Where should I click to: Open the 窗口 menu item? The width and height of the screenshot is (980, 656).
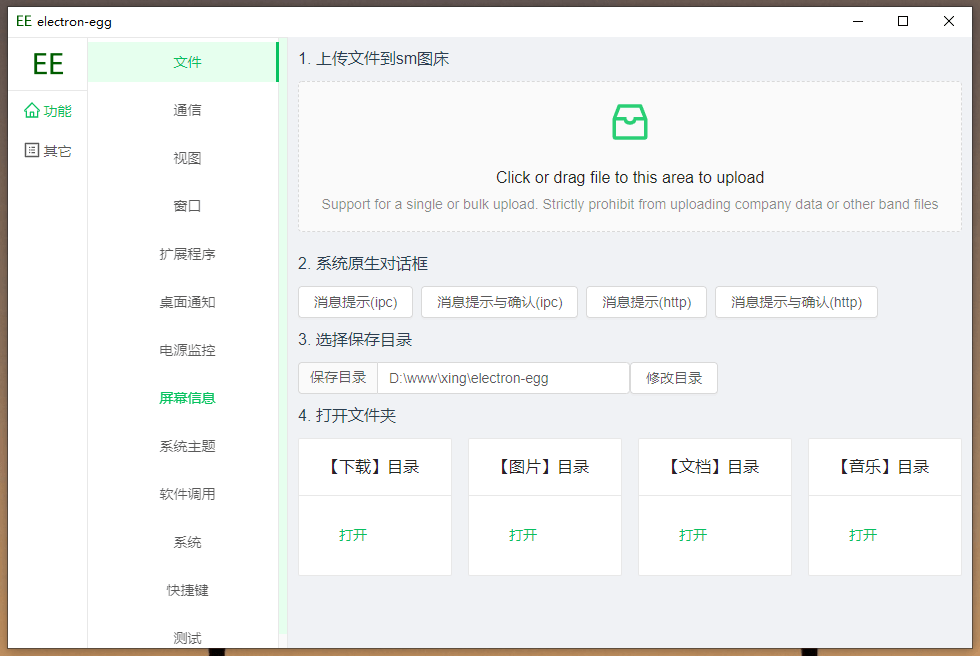click(187, 206)
